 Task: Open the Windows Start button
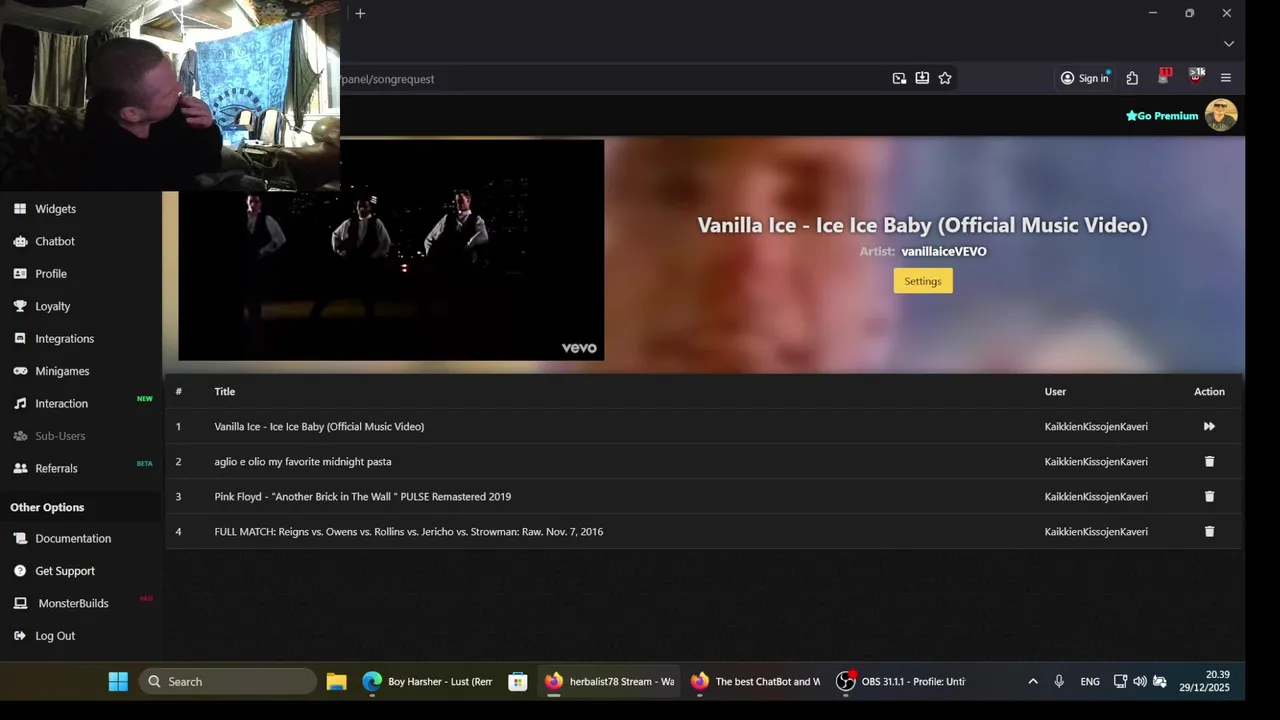click(x=118, y=681)
